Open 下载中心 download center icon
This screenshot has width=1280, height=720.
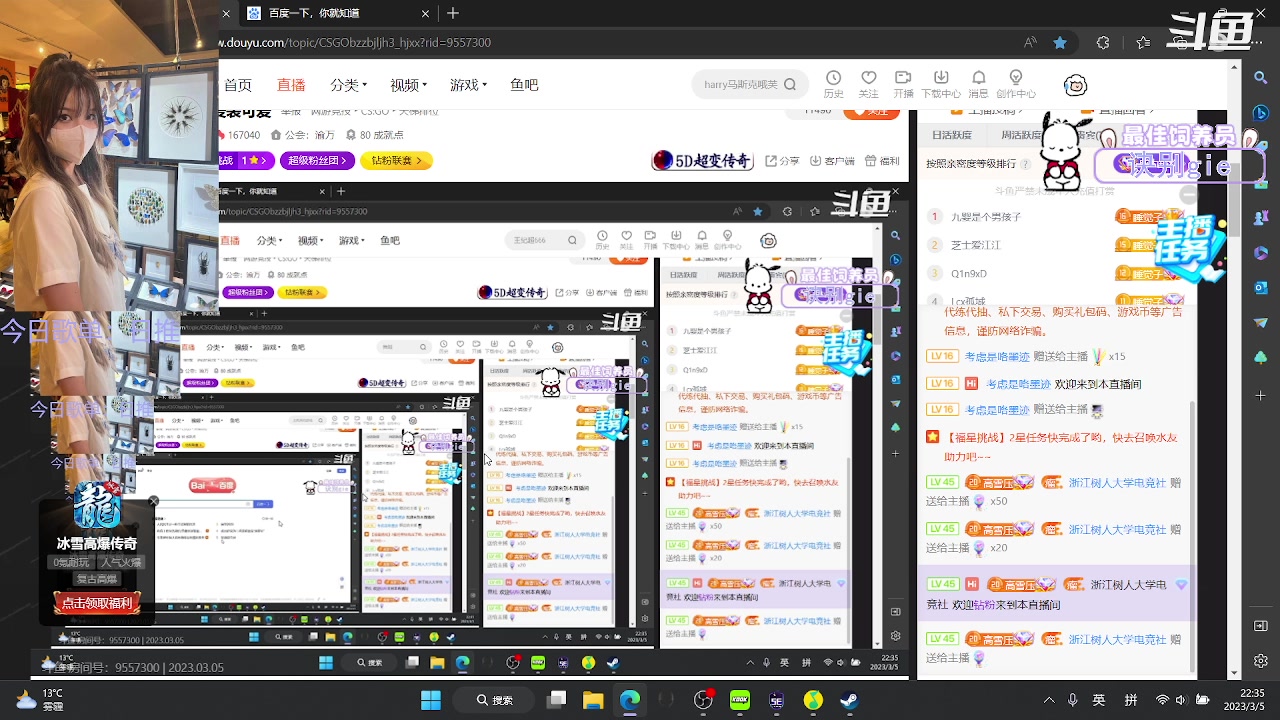click(x=941, y=84)
